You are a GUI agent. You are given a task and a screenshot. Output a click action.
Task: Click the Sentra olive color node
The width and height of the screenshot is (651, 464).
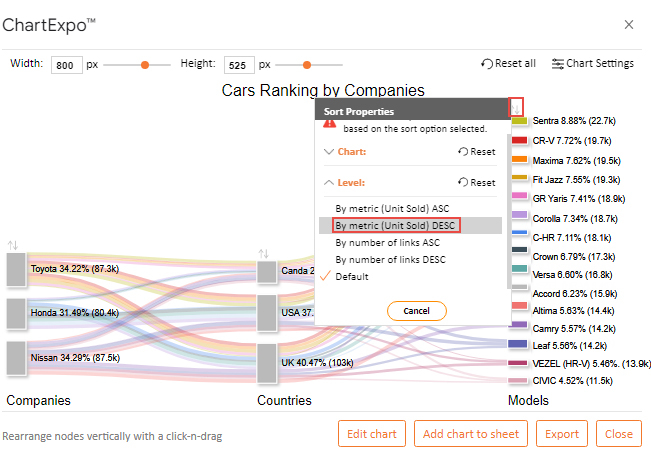pos(519,121)
